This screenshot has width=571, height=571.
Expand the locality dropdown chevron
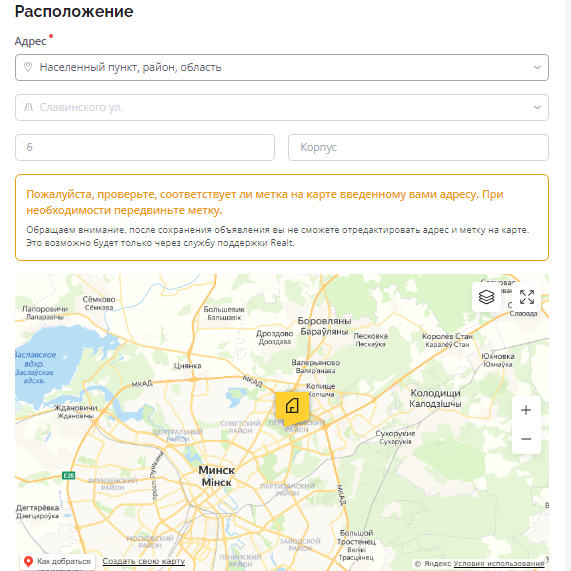point(537,67)
